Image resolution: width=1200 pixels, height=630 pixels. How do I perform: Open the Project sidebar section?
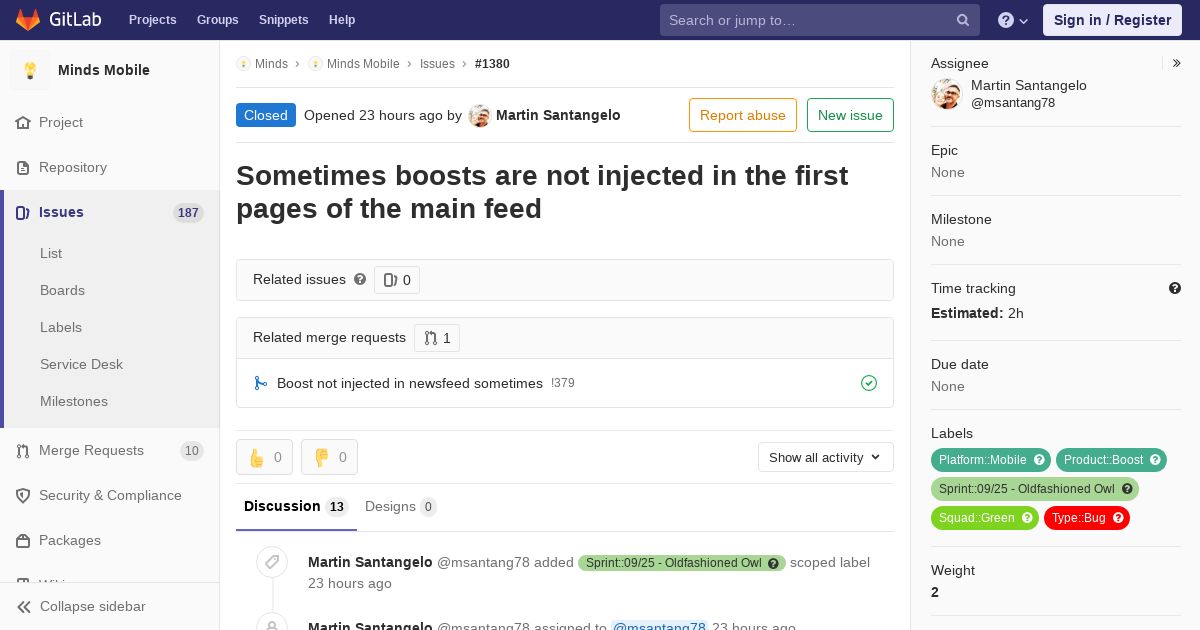60,122
